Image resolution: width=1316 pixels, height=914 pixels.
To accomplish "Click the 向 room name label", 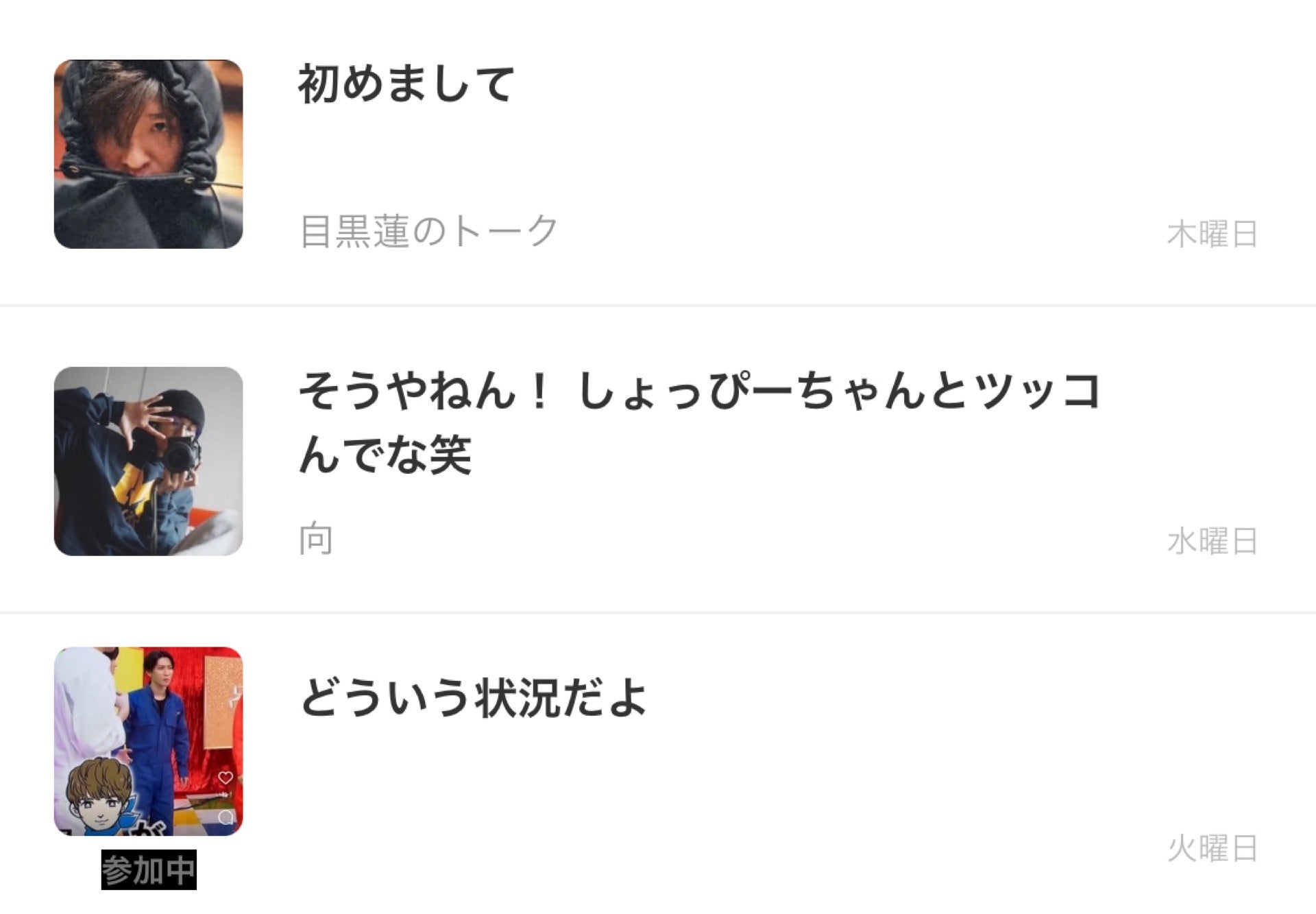I will click(x=316, y=539).
